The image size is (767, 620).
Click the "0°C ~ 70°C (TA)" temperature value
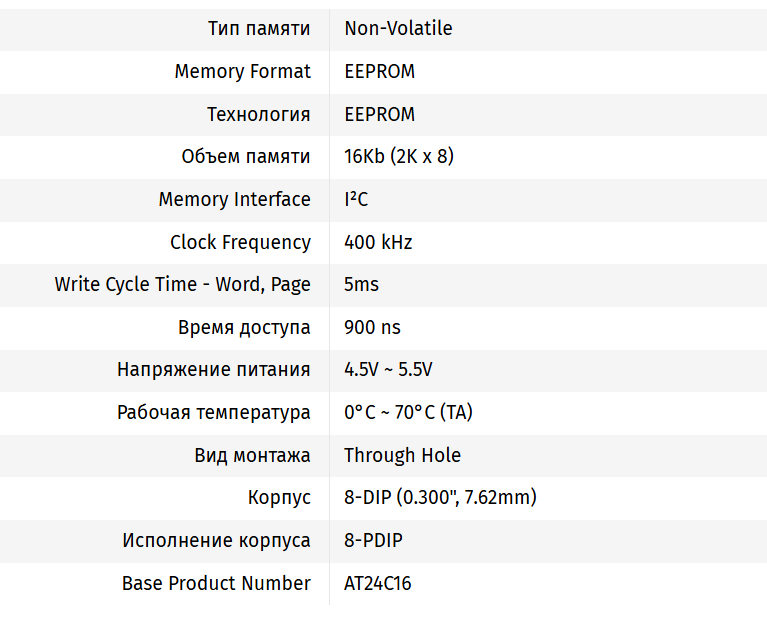(x=408, y=412)
